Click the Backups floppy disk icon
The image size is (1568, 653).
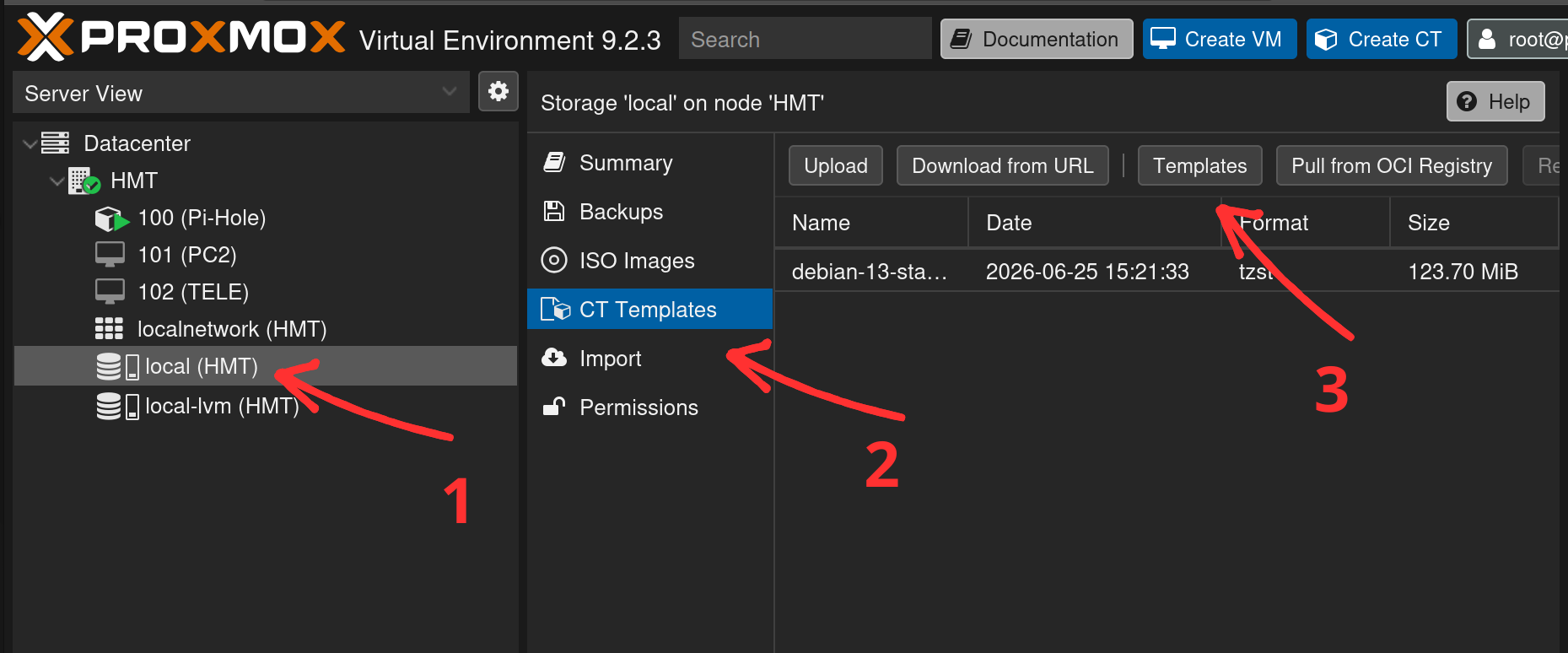tap(554, 211)
